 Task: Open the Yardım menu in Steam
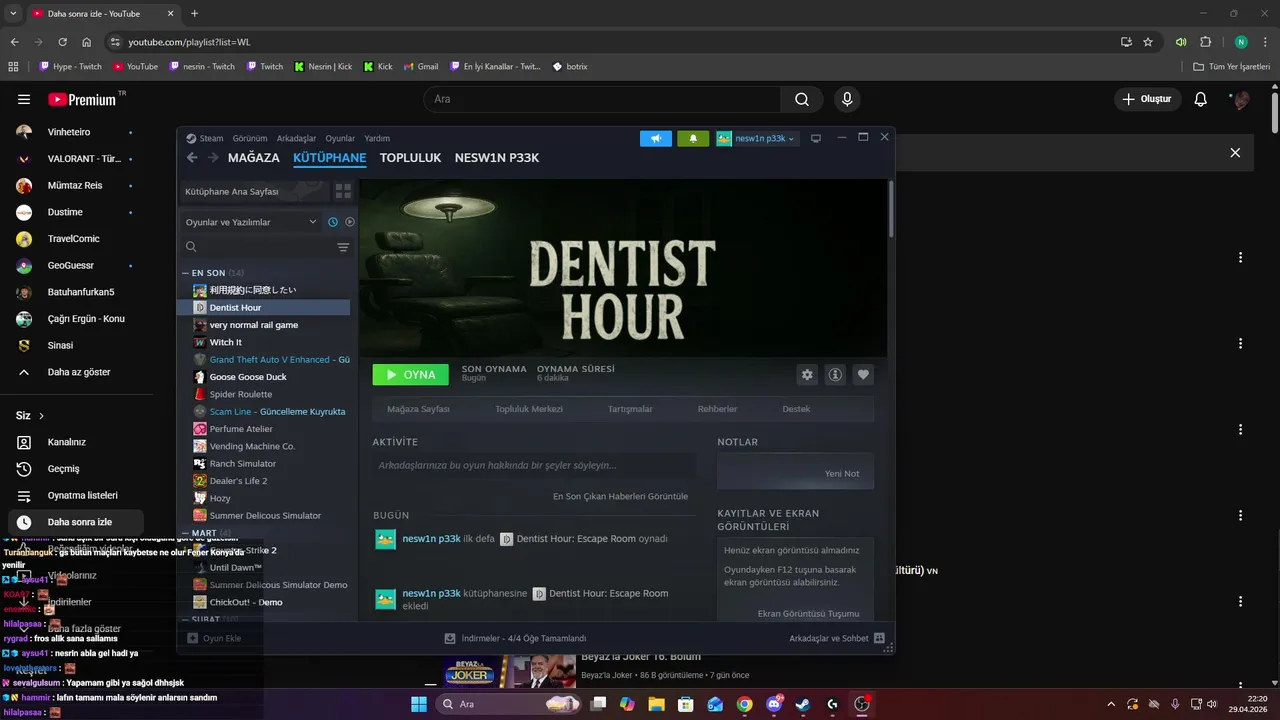point(377,138)
